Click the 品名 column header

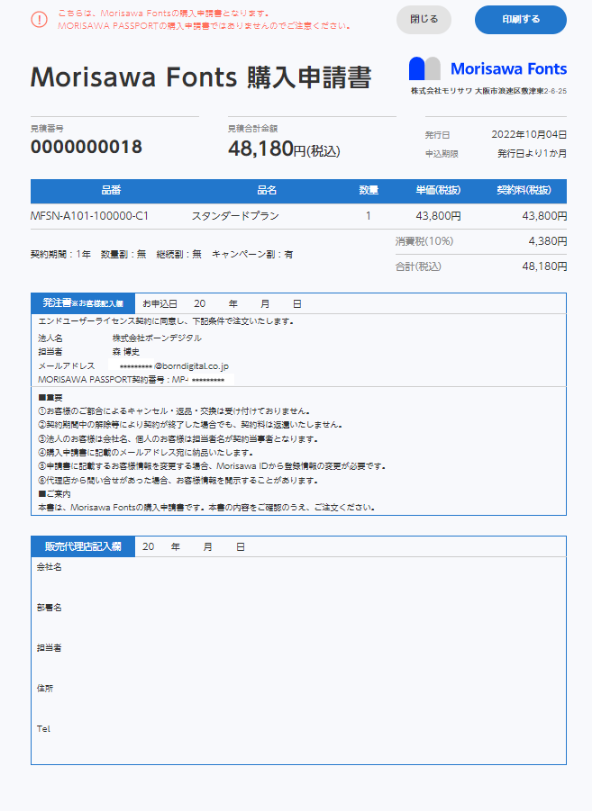coord(267,190)
